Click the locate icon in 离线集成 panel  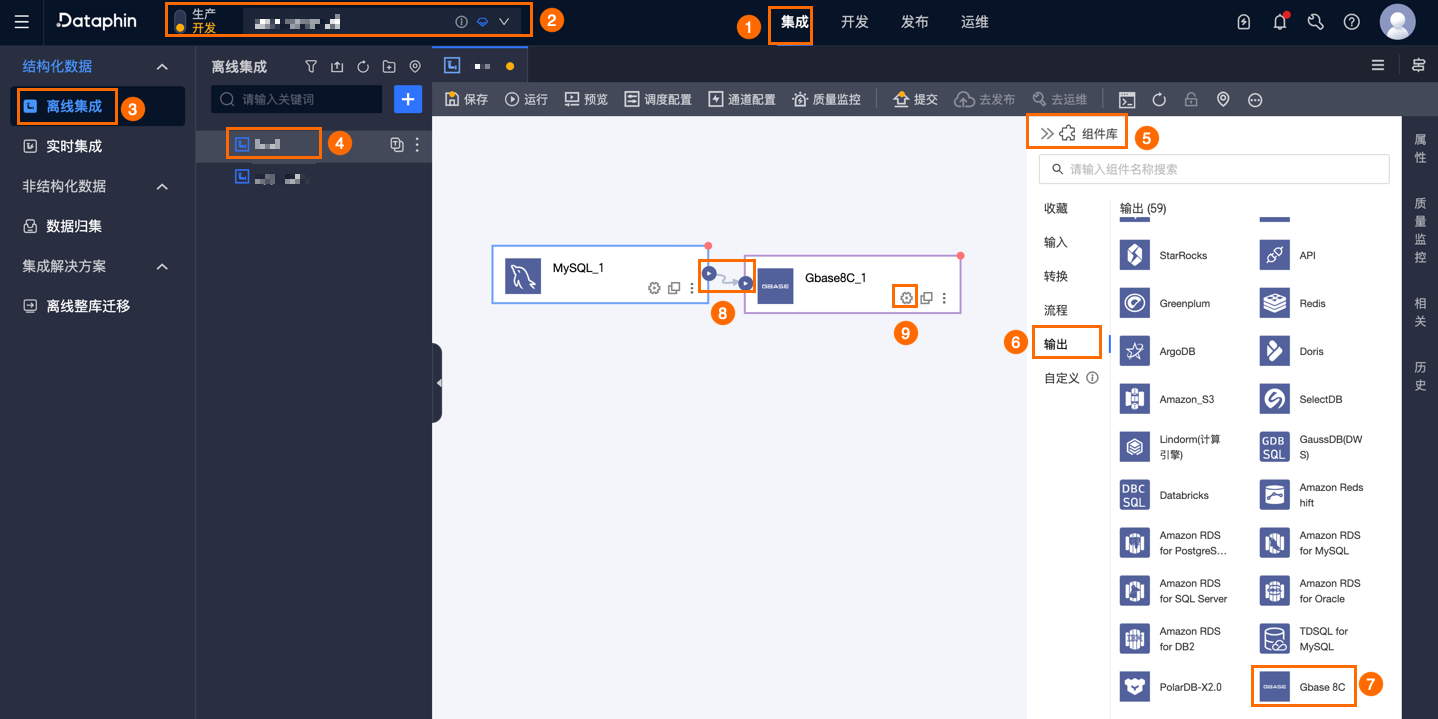coord(415,67)
